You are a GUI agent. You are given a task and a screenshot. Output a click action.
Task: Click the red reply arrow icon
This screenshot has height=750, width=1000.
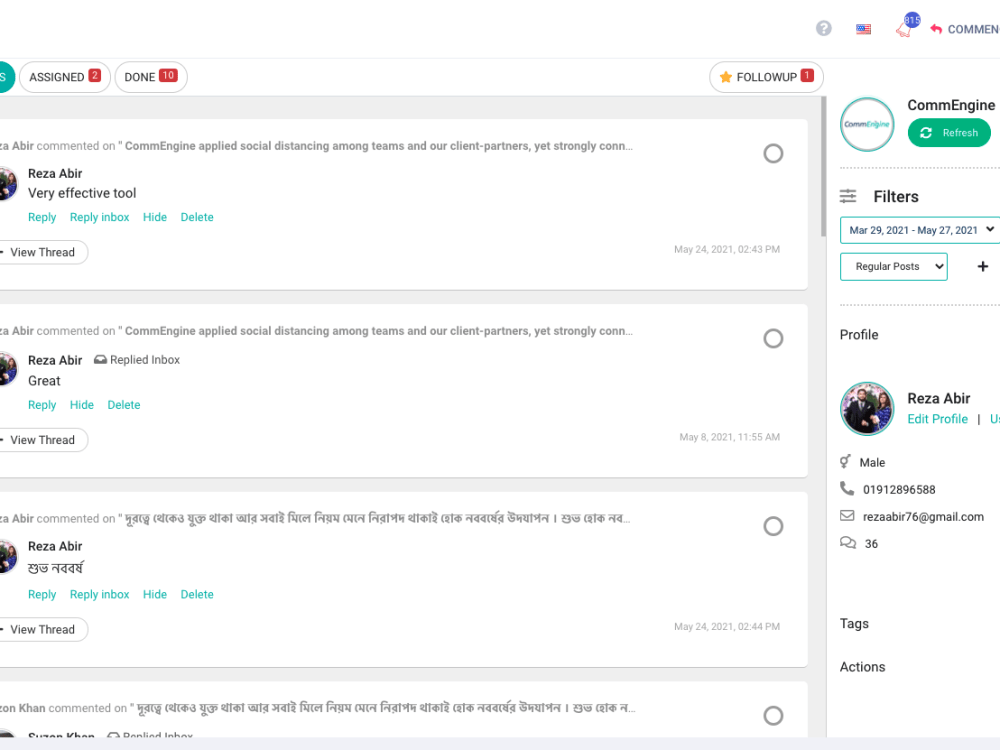click(x=936, y=29)
